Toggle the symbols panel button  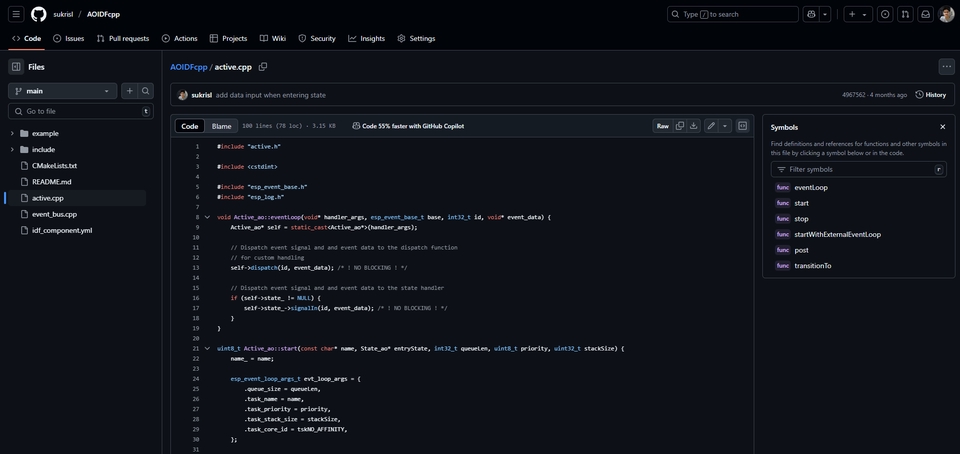(742, 126)
